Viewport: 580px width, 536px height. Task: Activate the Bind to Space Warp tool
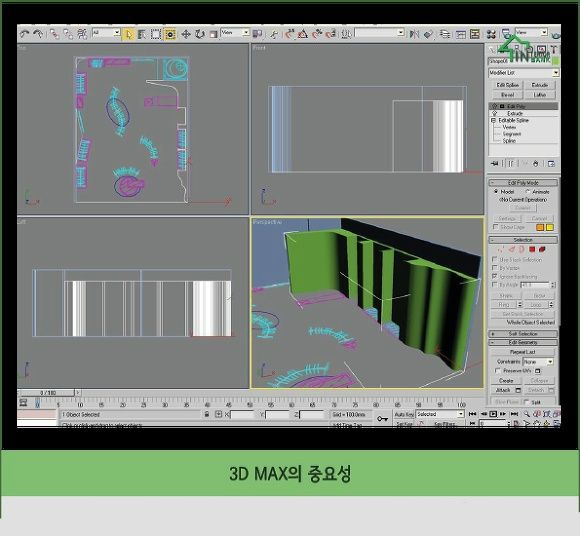[x=82, y=34]
